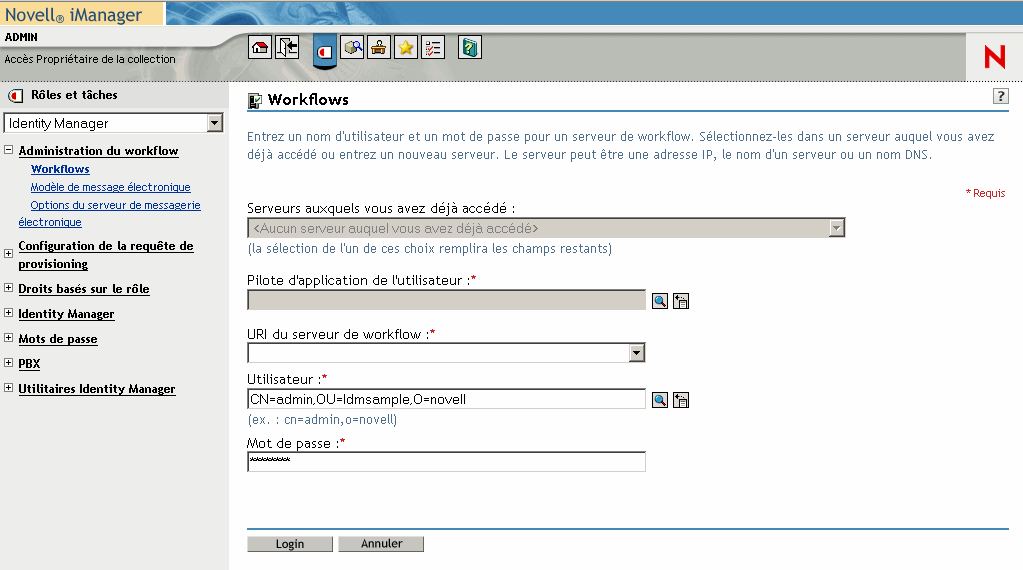Collapse Administration du workflow node
Screen dimensions: 1023x570
point(8,150)
